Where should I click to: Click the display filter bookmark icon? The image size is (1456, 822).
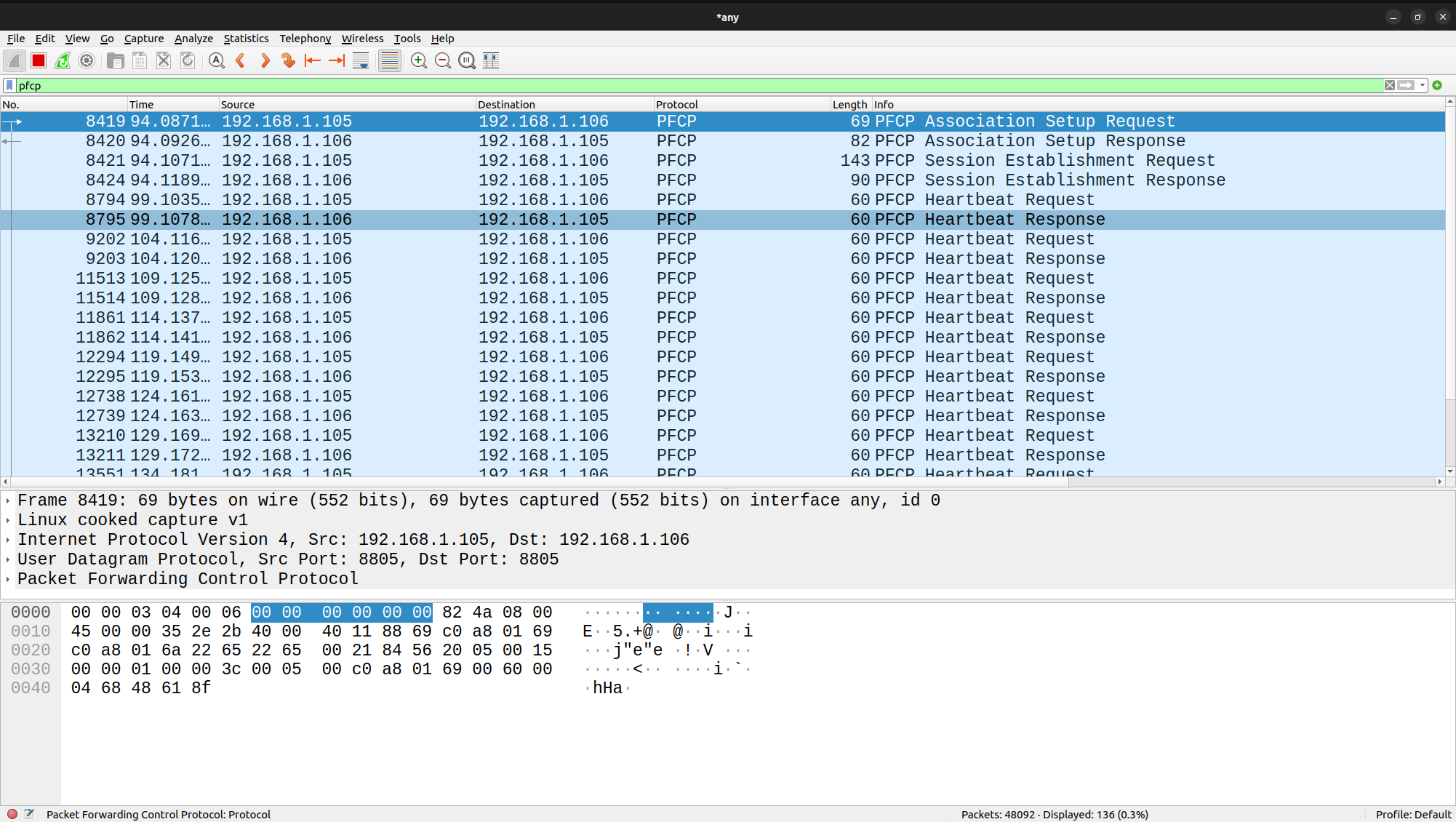pos(9,86)
